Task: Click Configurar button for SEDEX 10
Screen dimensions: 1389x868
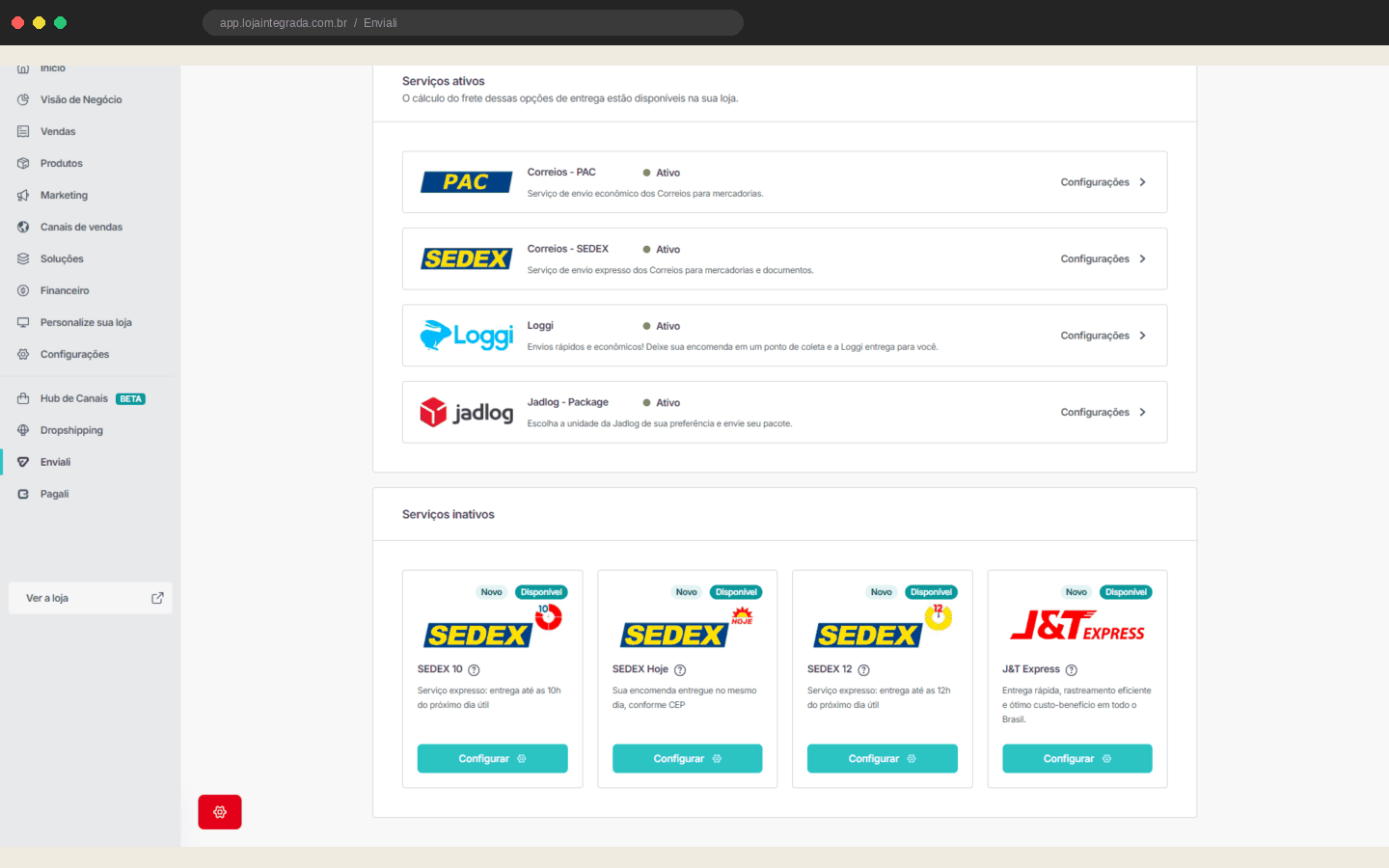Action: pyautogui.click(x=492, y=758)
